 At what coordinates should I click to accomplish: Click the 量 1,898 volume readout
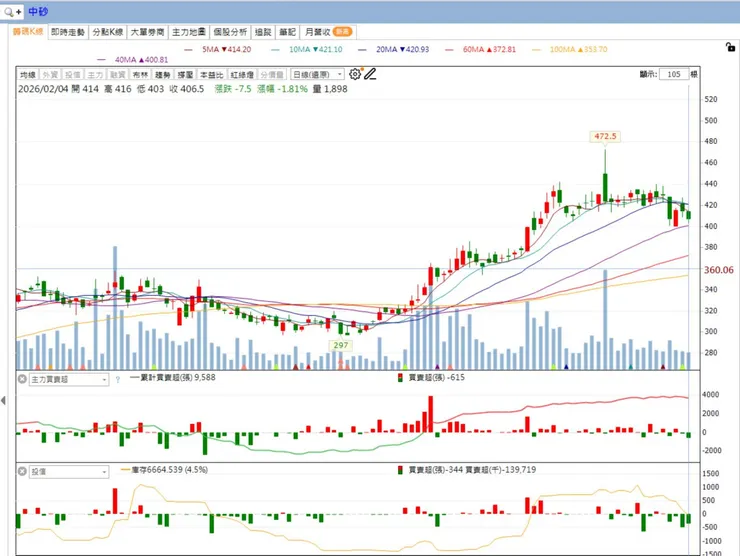pyautogui.click(x=330, y=89)
